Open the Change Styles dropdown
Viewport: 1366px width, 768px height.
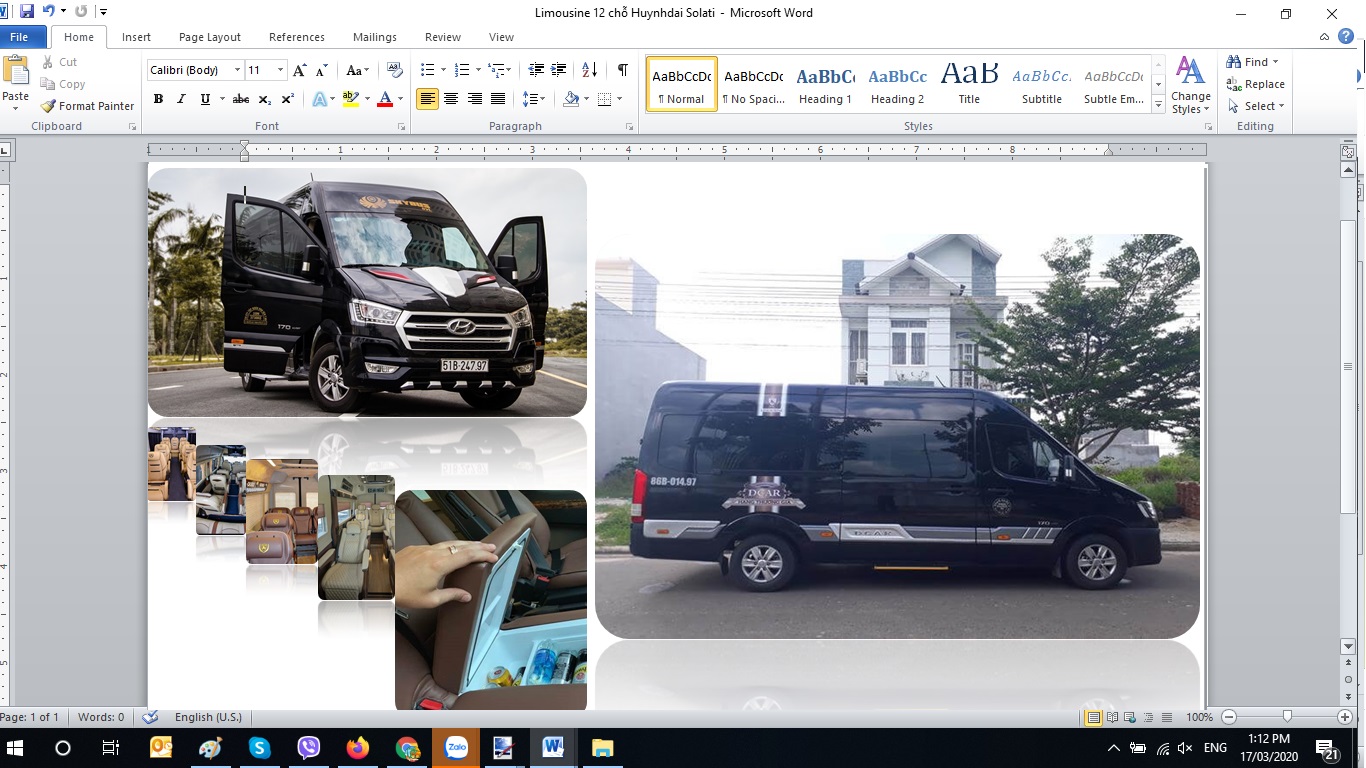pos(1190,86)
